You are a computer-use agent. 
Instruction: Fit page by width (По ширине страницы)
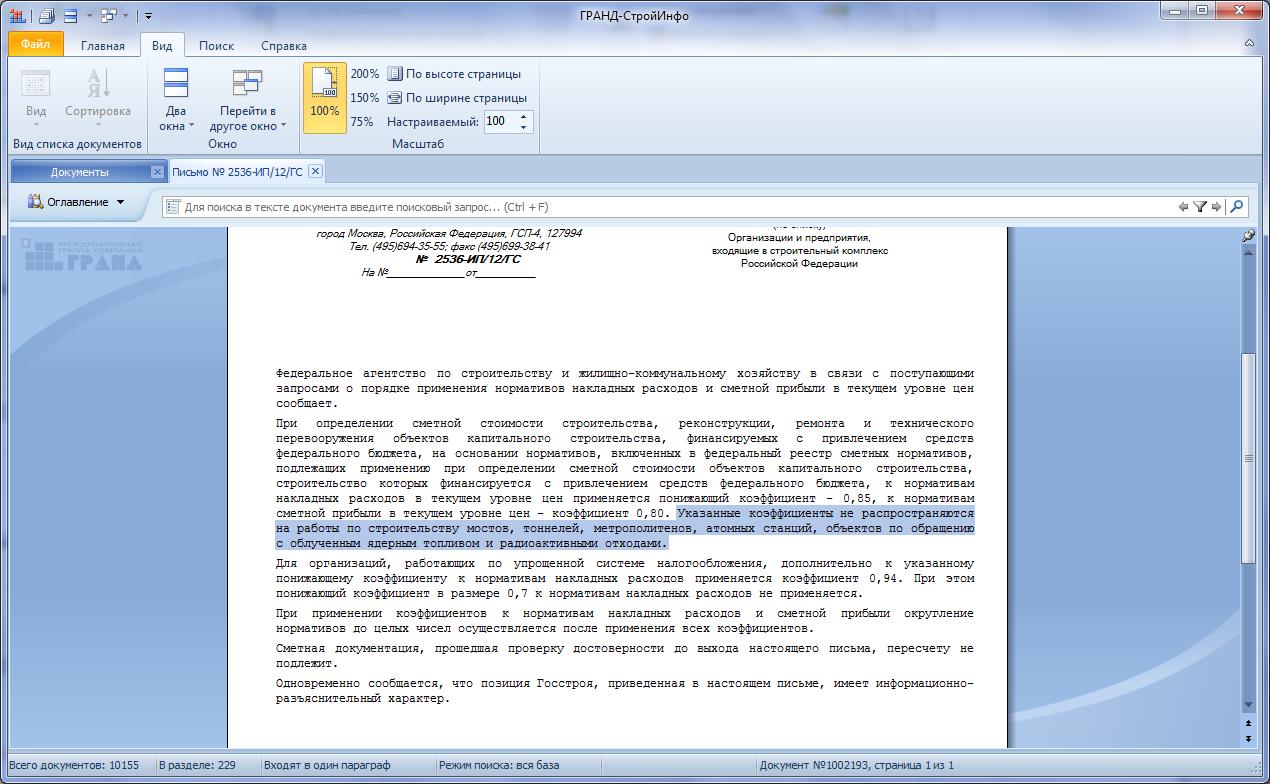(457, 98)
